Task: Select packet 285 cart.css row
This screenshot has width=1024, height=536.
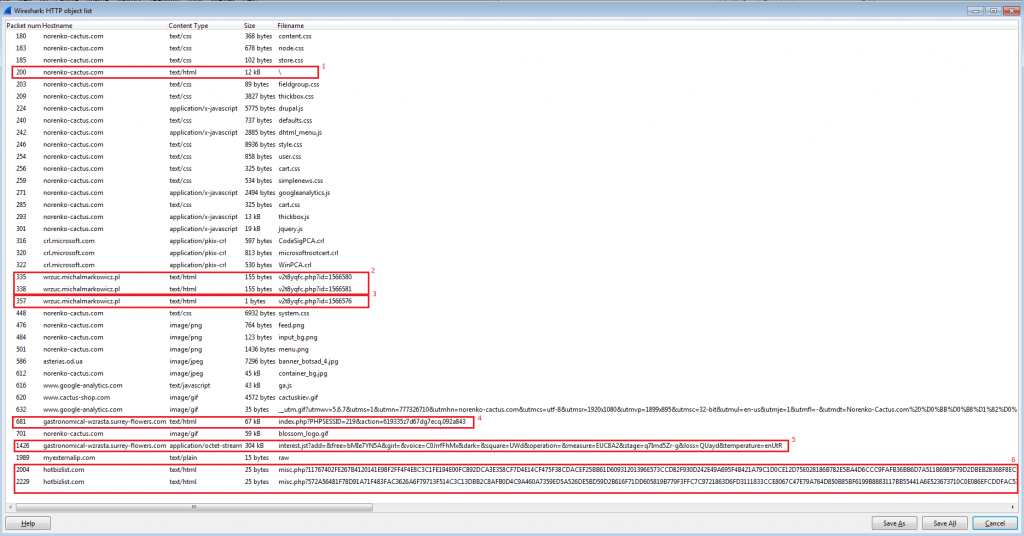Action: coord(512,205)
